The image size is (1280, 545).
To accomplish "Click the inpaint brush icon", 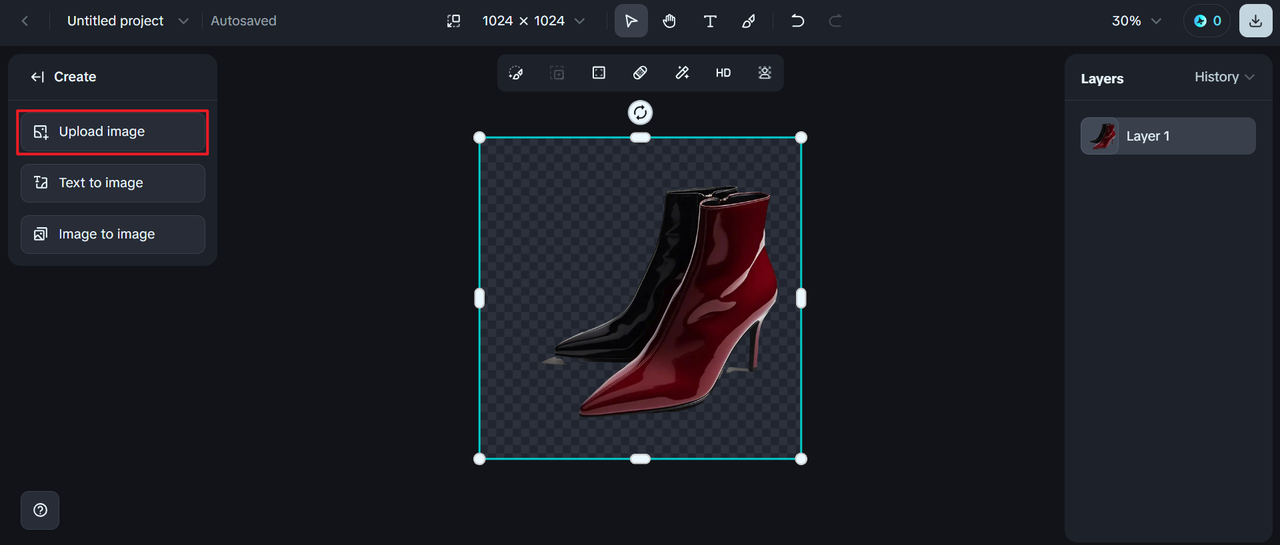I will [x=516, y=73].
